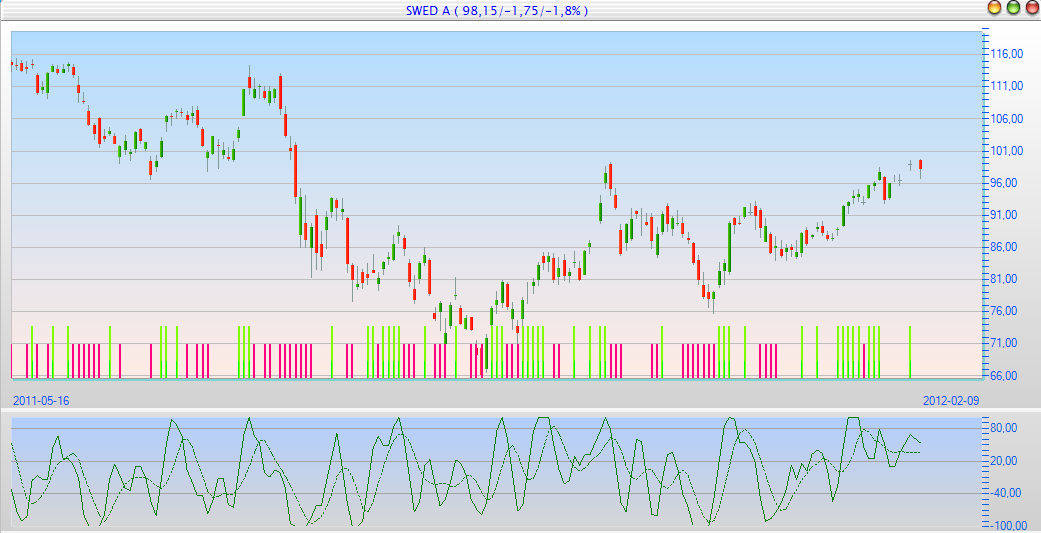Click the 106,00 price axis label

click(x=1006, y=119)
